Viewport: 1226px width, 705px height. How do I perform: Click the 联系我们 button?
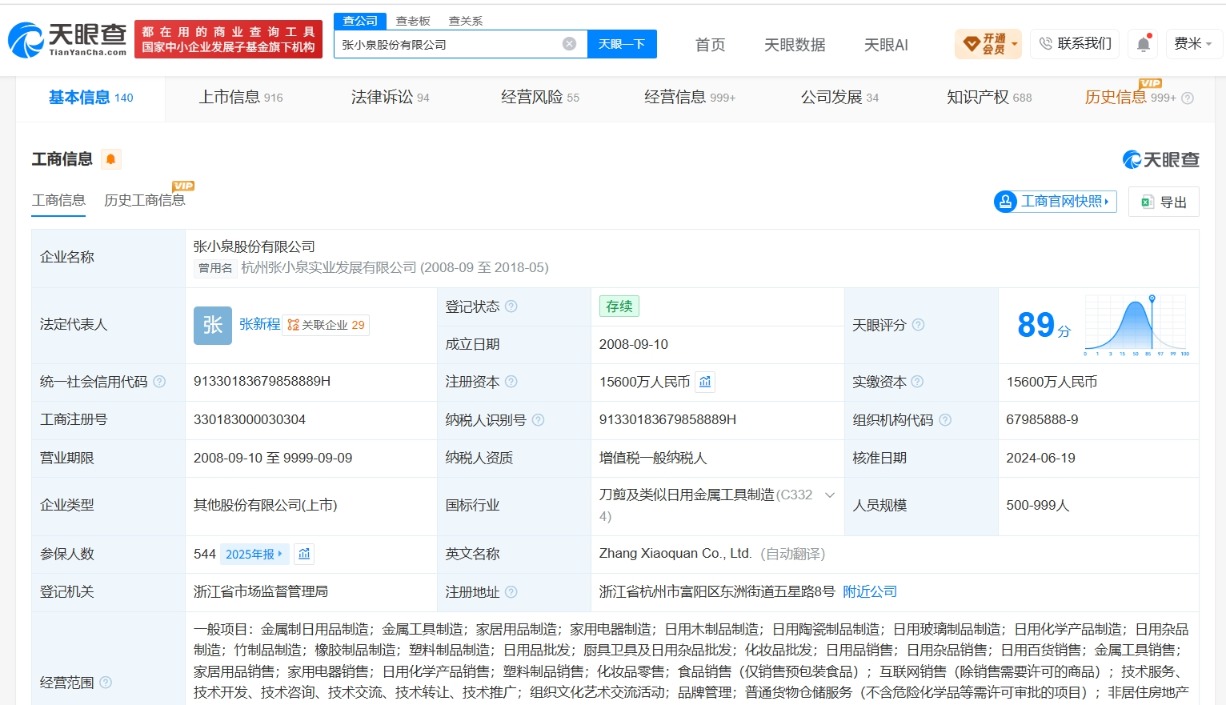coord(1075,44)
